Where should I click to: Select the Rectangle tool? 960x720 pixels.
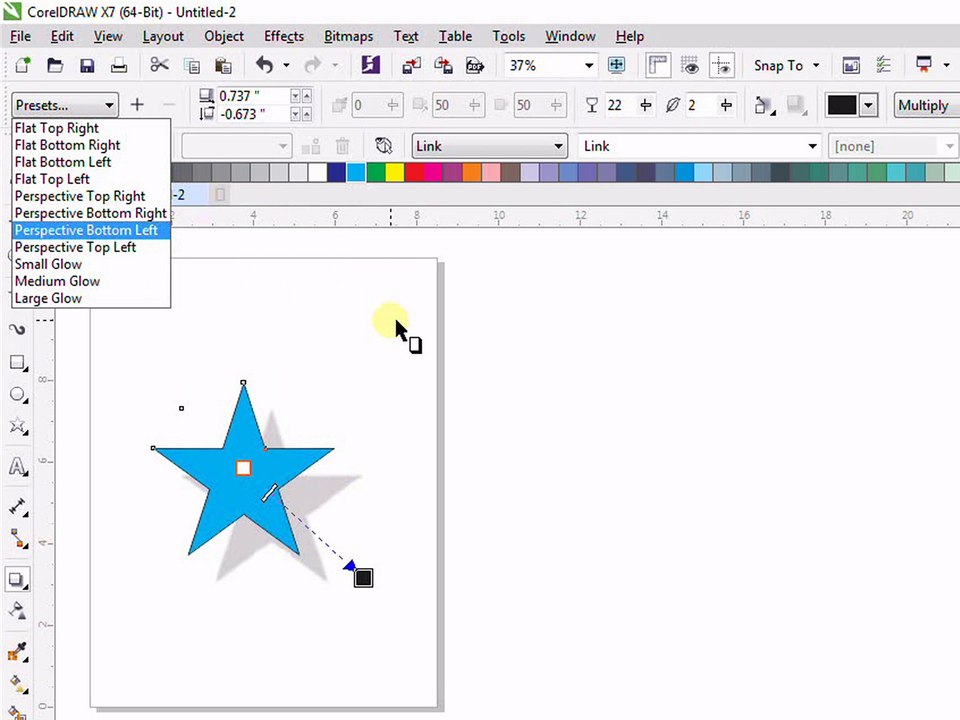(x=17, y=362)
